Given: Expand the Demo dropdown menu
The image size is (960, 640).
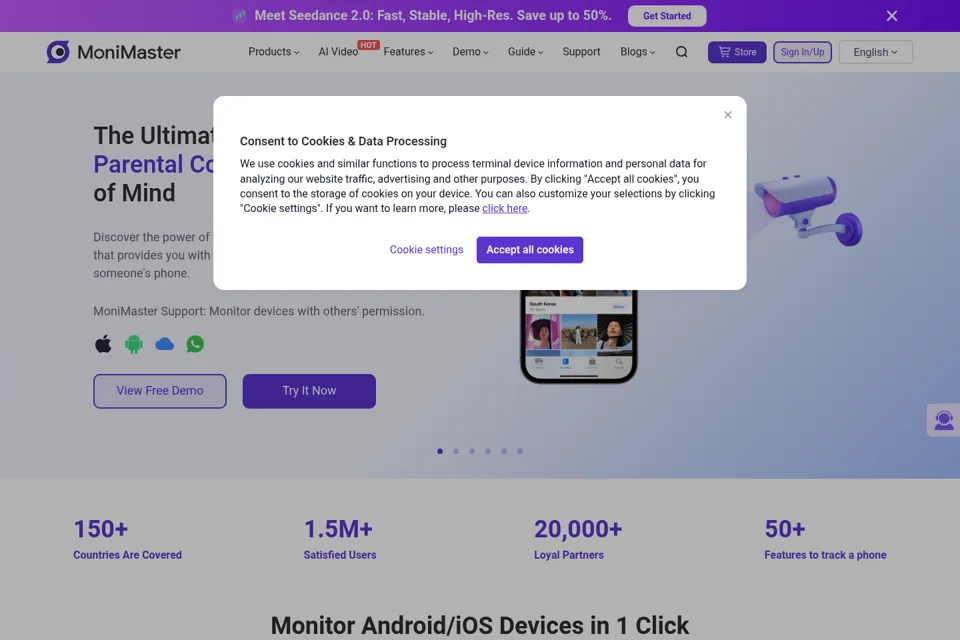Looking at the screenshot, I should [470, 52].
